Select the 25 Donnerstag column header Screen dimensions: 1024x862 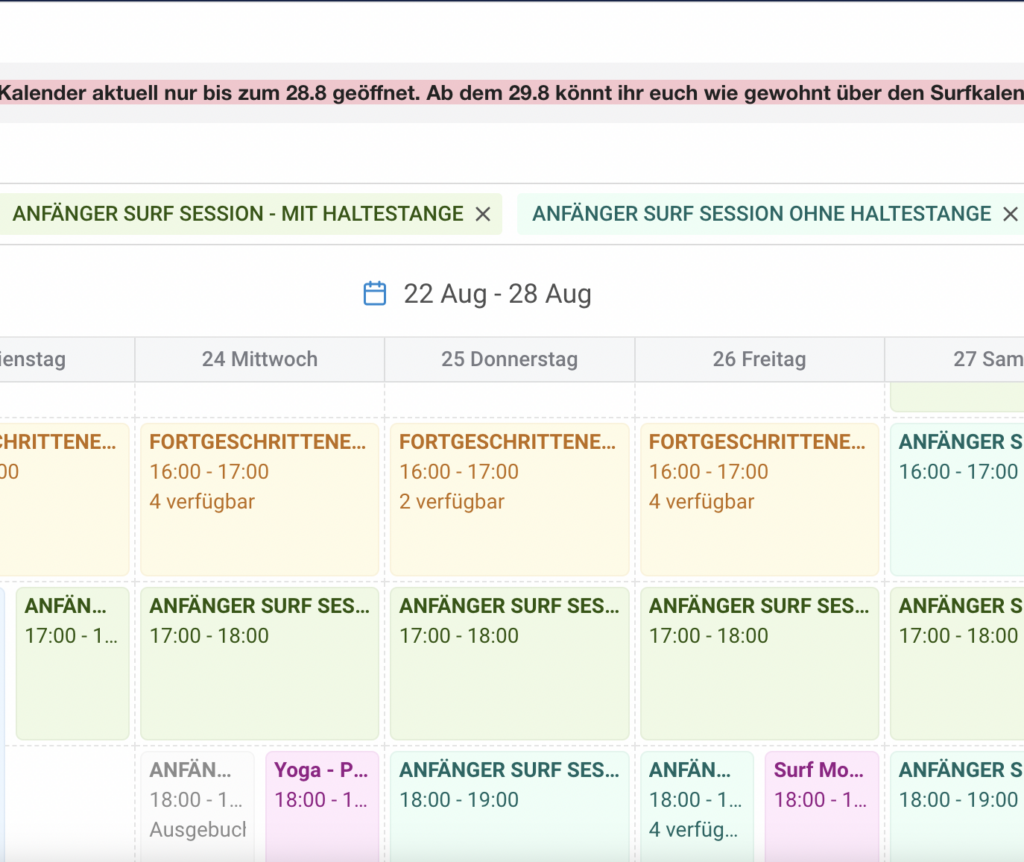pyautogui.click(x=509, y=359)
